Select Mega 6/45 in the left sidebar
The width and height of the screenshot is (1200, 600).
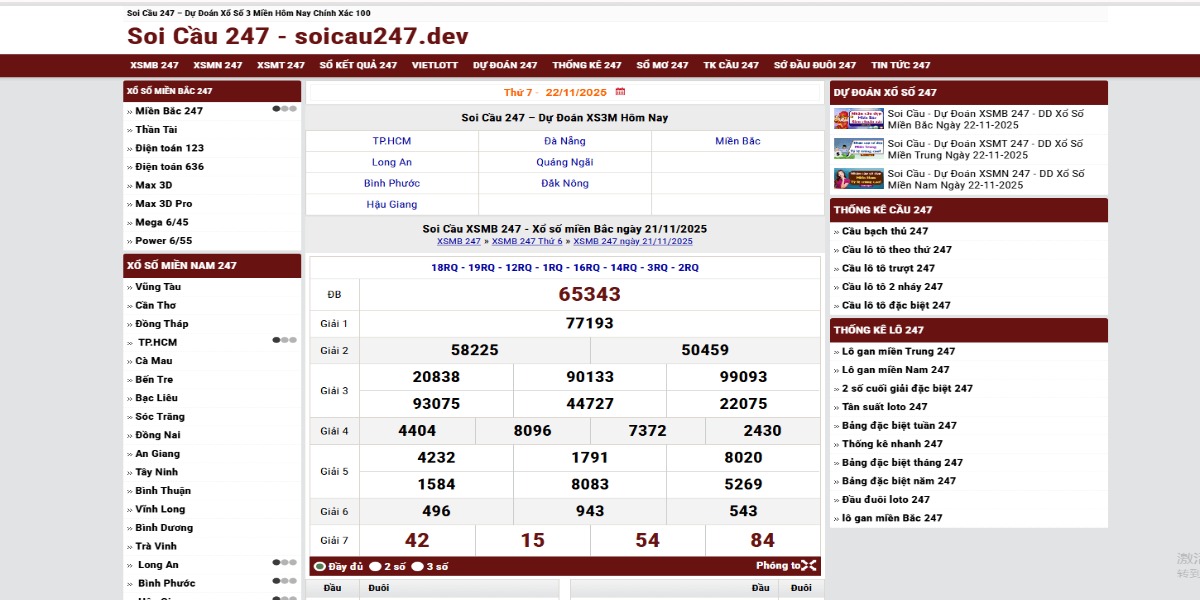(161, 222)
